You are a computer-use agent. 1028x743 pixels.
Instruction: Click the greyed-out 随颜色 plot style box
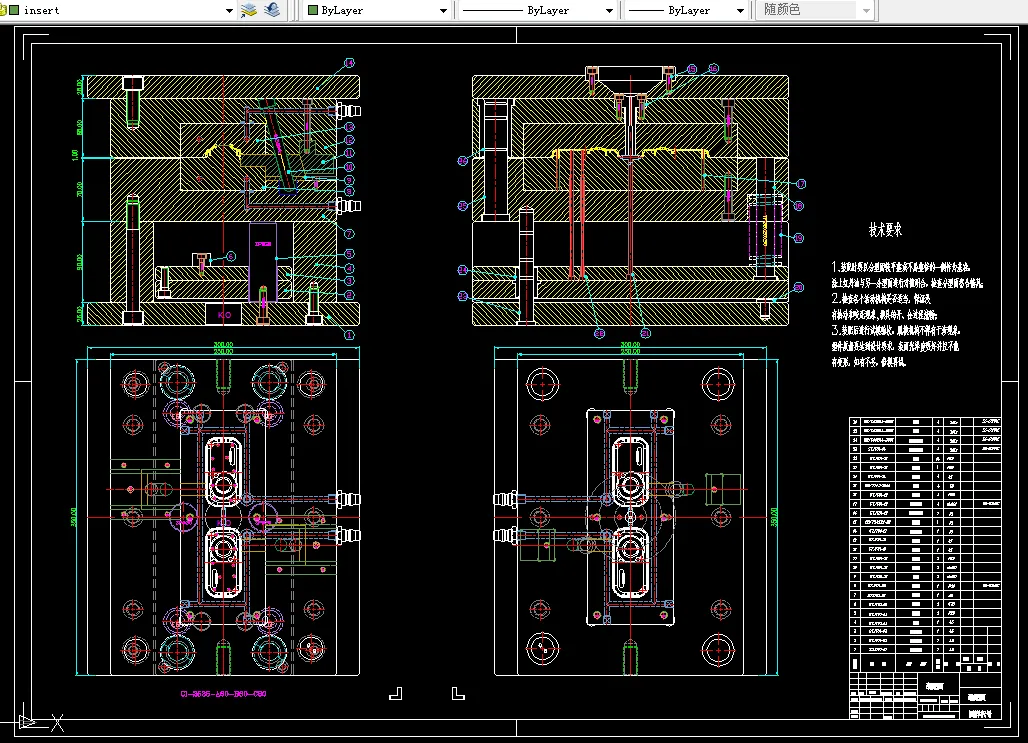coord(808,10)
